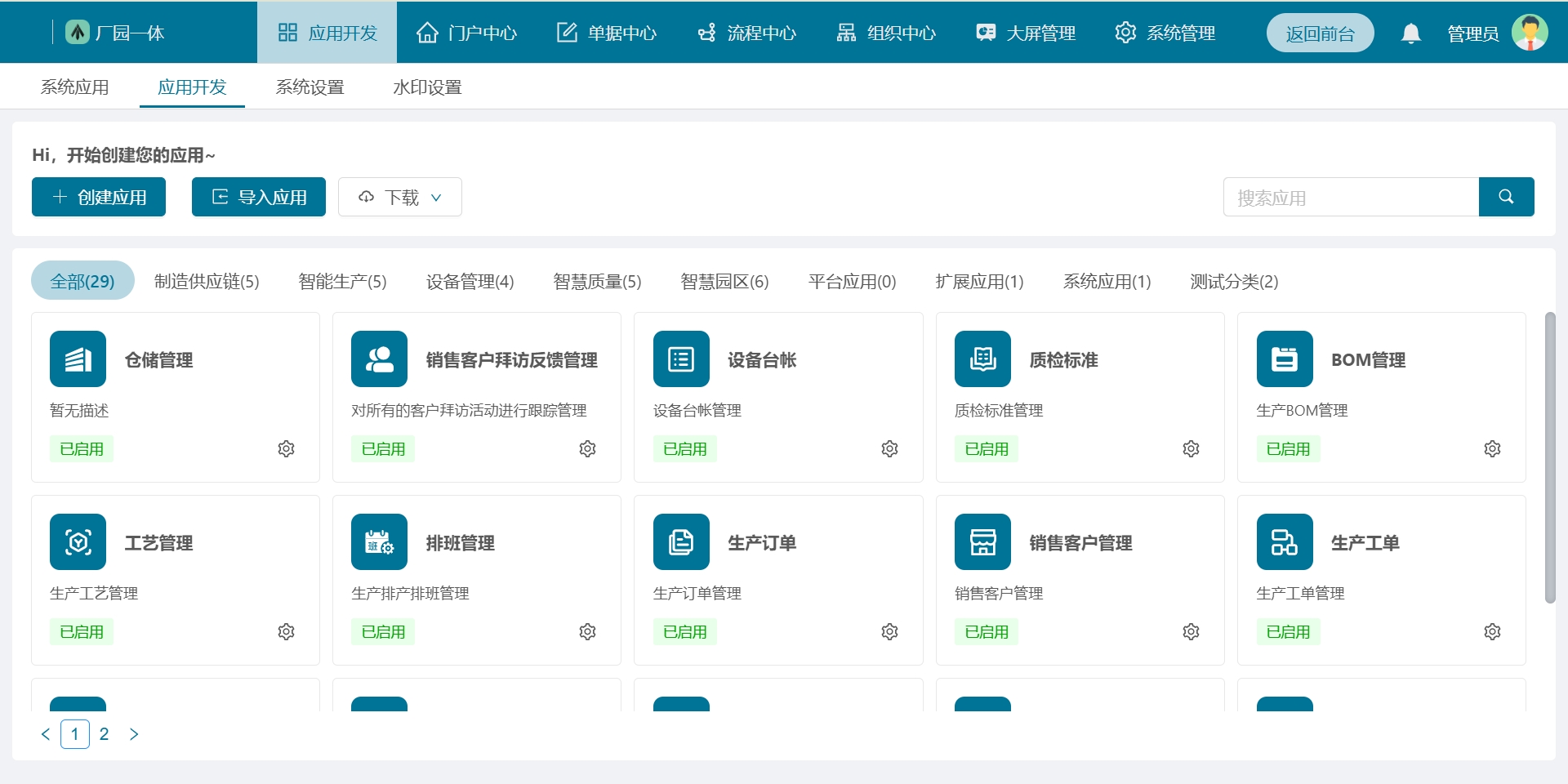1568x784 pixels.
Task: Filter by 系统应用(1) category
Action: pos(1107,281)
